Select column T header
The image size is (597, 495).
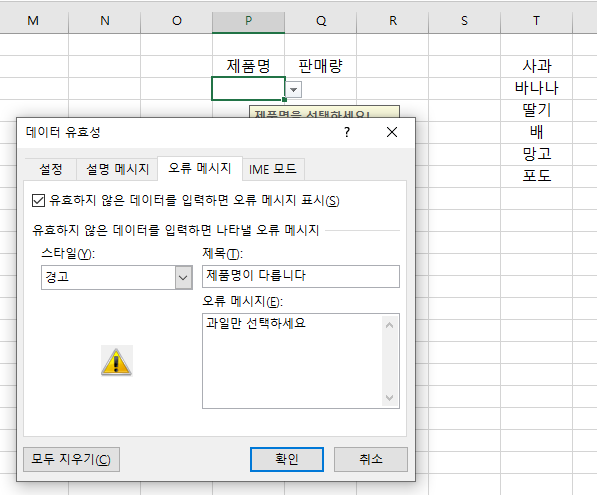[x=536, y=21]
